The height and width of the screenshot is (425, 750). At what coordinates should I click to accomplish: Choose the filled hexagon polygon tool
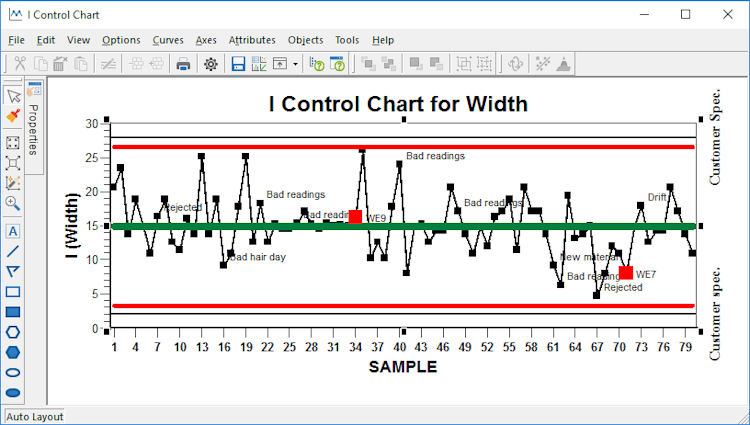[13, 352]
